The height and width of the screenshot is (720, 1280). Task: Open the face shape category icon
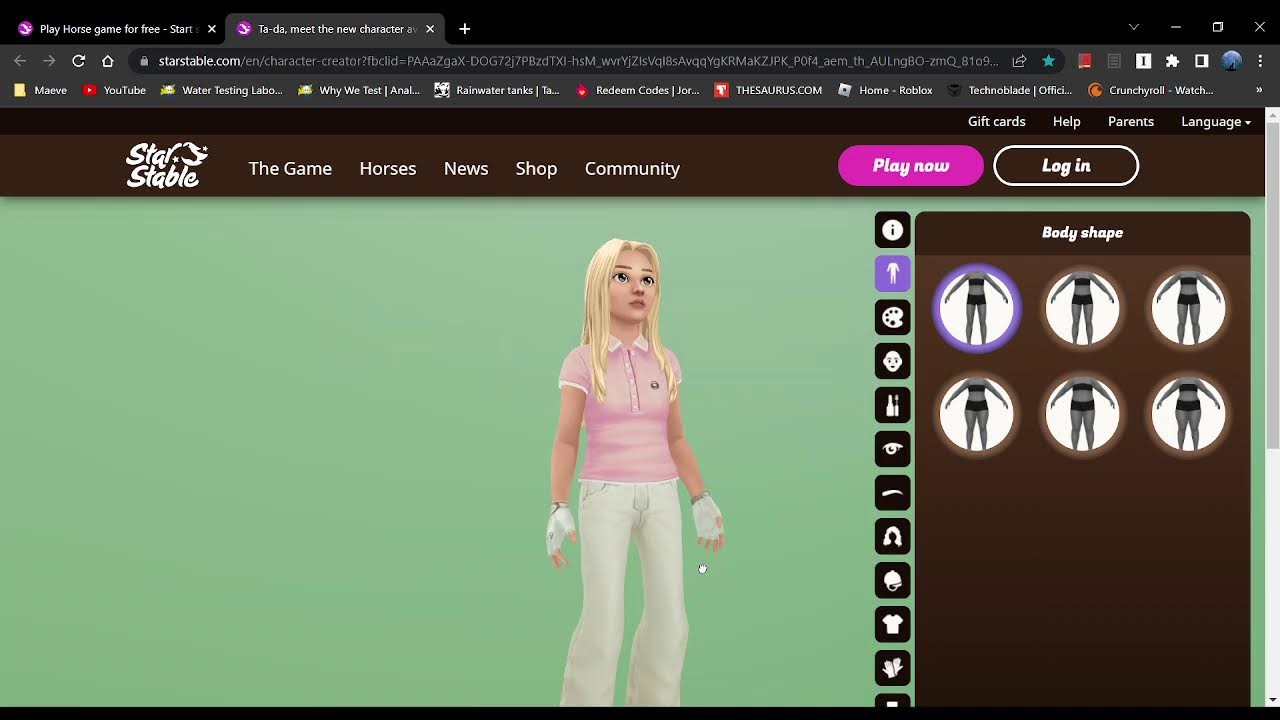(893, 361)
